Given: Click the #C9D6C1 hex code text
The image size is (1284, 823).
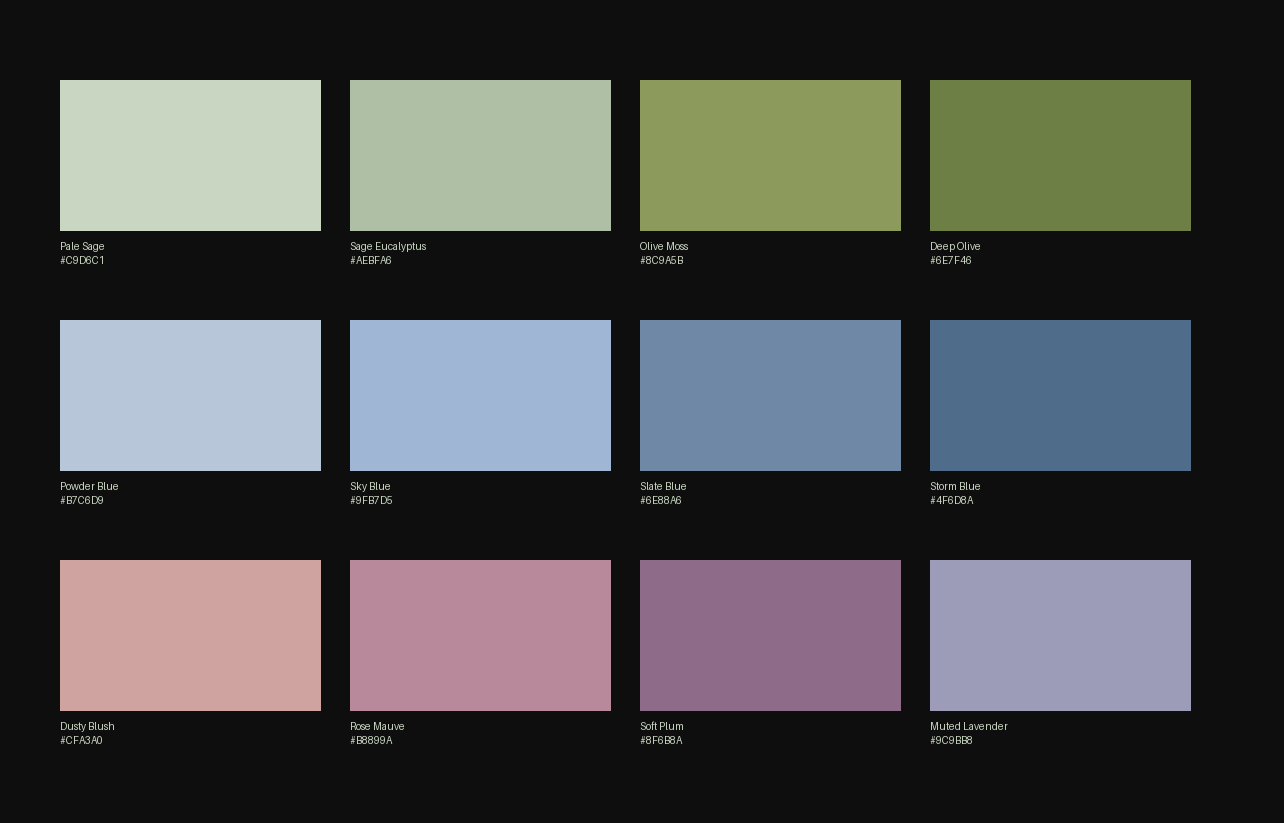Looking at the screenshot, I should [82, 261].
